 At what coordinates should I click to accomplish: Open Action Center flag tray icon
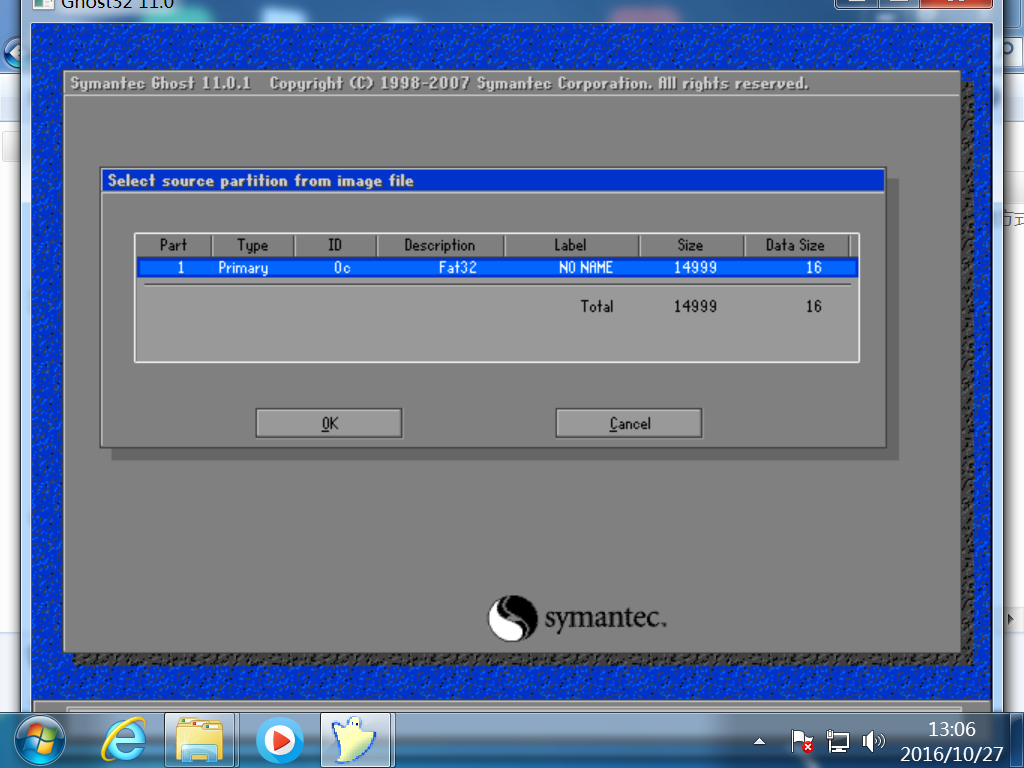tap(801, 741)
